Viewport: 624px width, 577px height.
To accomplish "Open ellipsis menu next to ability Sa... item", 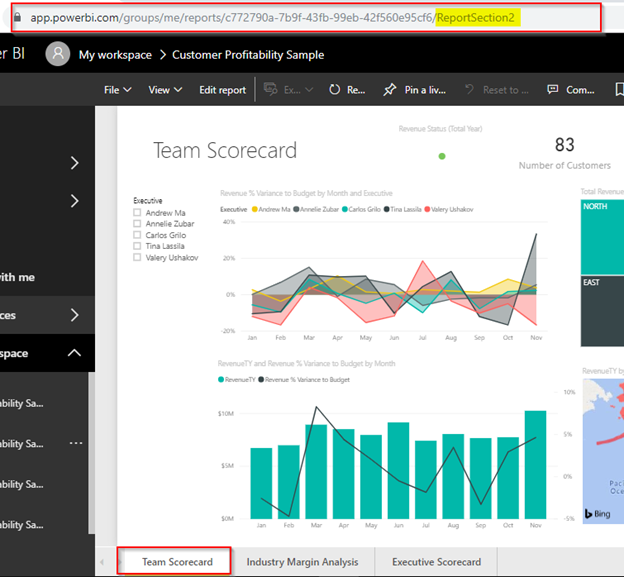I will pyautogui.click(x=76, y=443).
